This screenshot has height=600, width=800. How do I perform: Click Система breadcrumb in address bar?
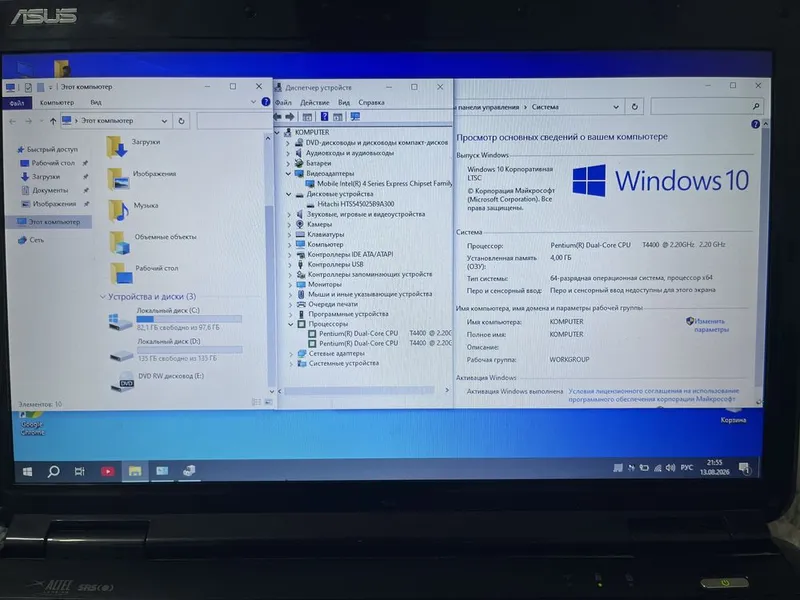(x=545, y=107)
